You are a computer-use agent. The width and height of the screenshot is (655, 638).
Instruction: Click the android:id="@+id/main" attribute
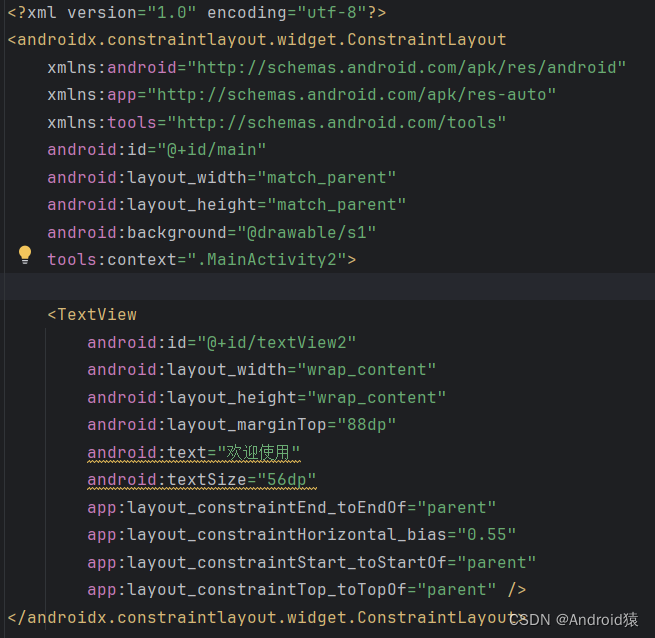tap(157, 150)
